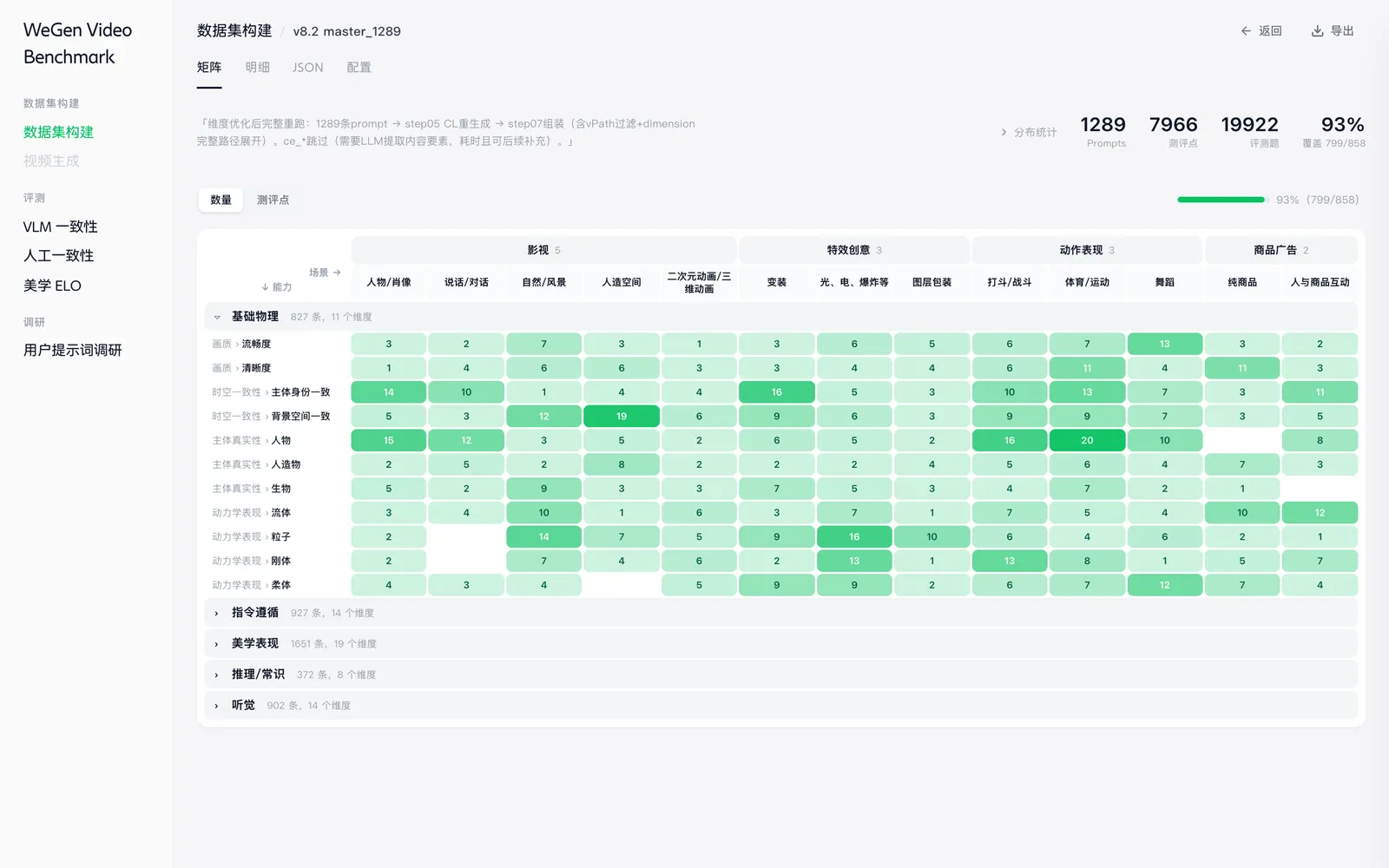The width and height of the screenshot is (1389, 868).
Task: Open the 配置 tab
Action: [x=359, y=68]
